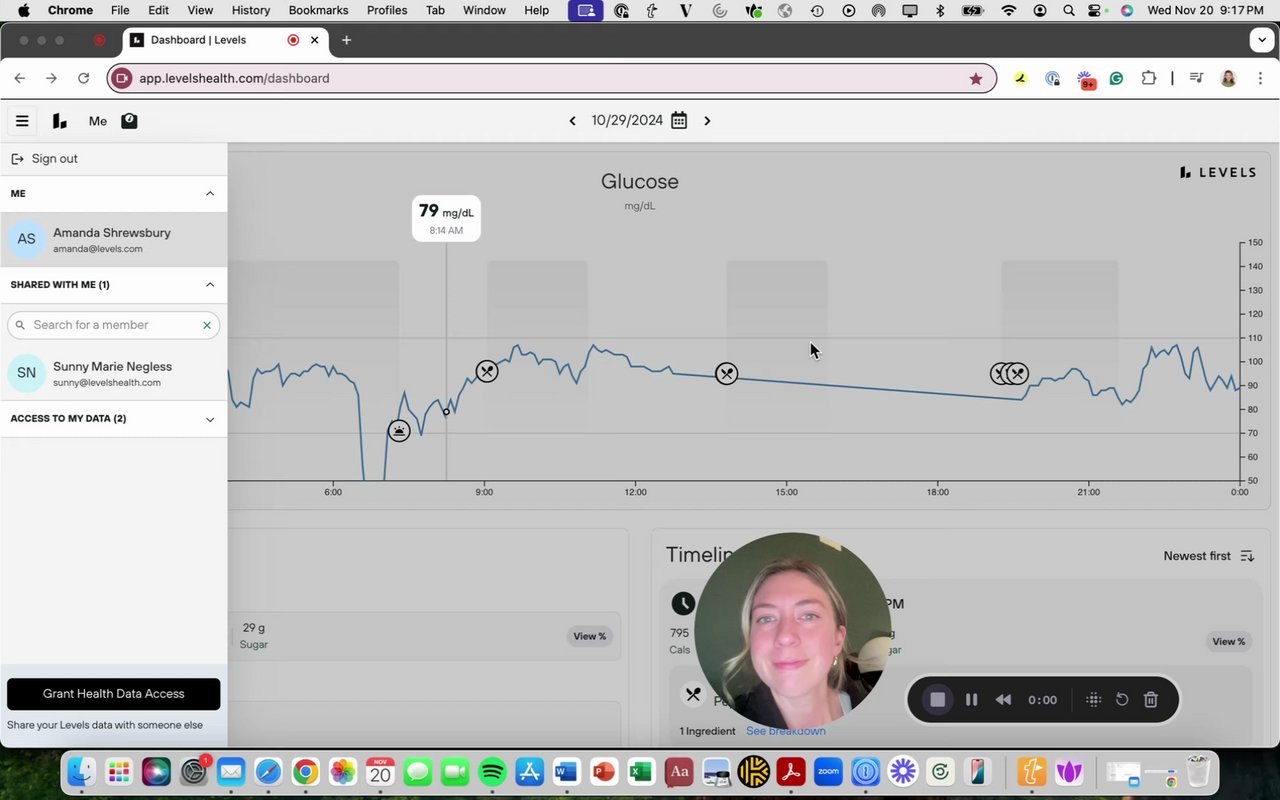
Task: Open media control icon in Chrome toolbar
Action: pos(1196,78)
